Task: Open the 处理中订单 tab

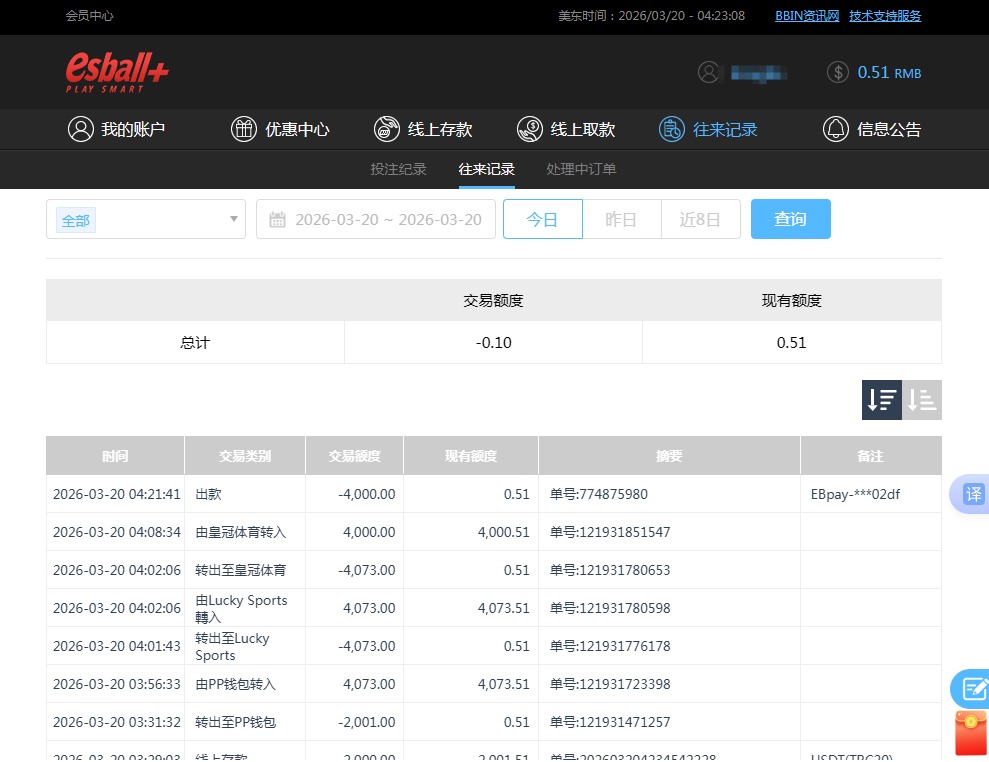Action: (x=581, y=169)
